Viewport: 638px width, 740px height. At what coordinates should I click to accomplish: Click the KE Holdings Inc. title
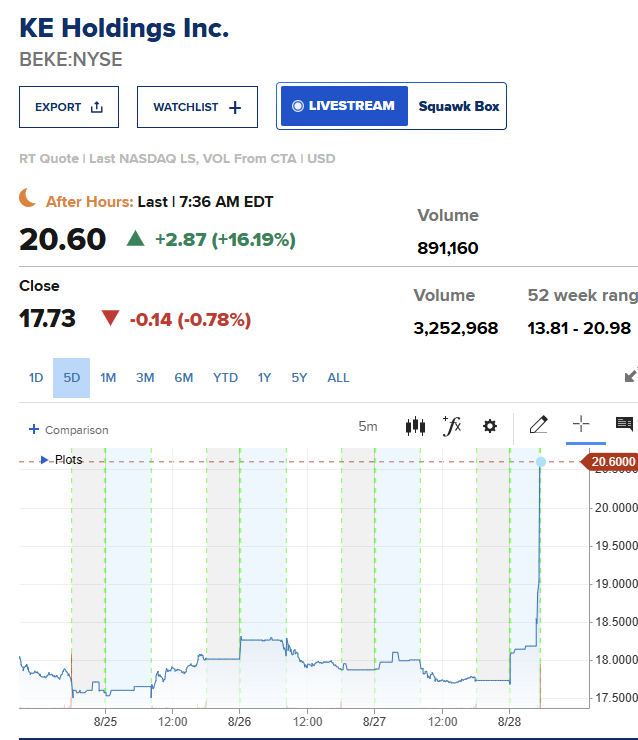click(x=124, y=28)
